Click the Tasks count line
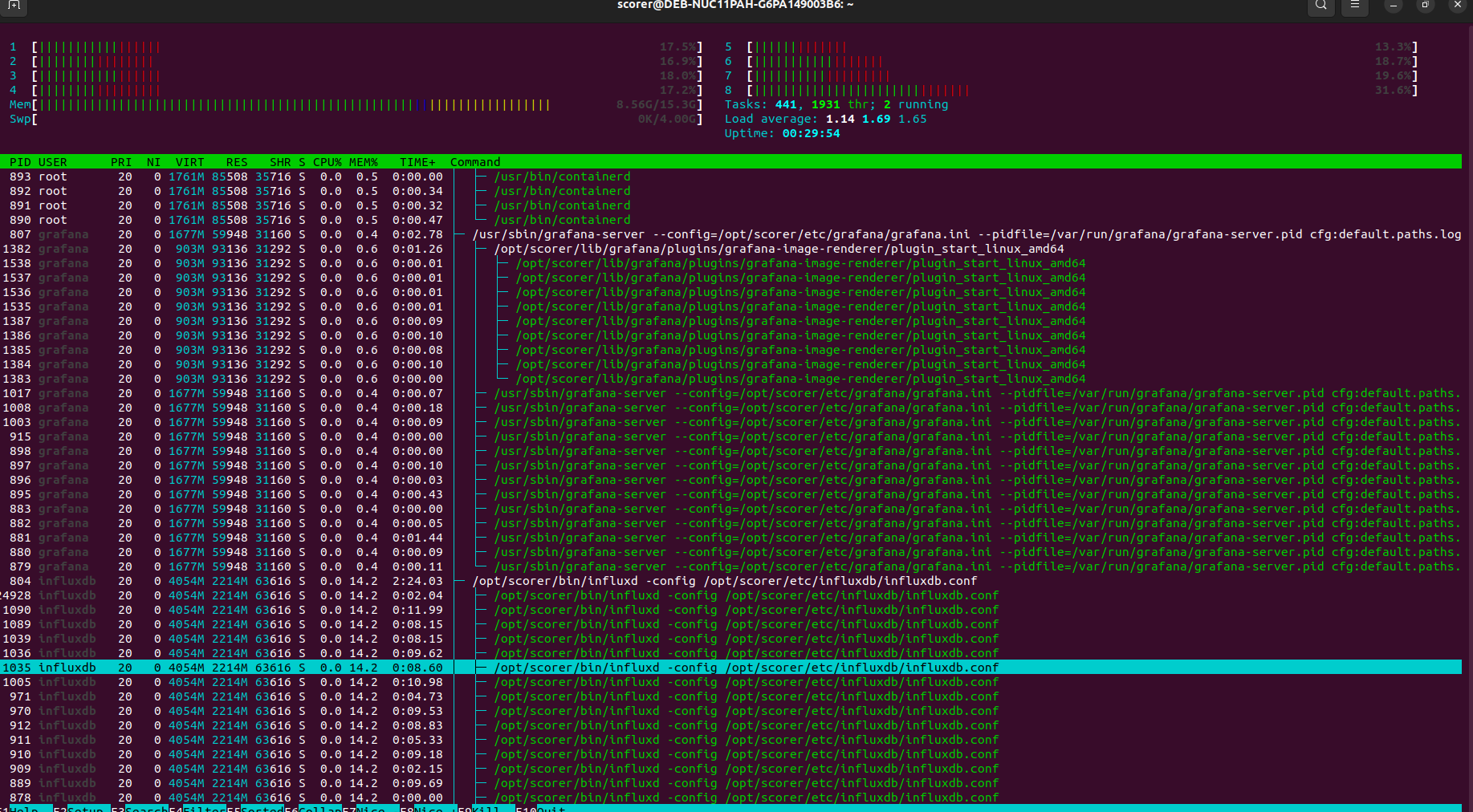 click(x=836, y=105)
